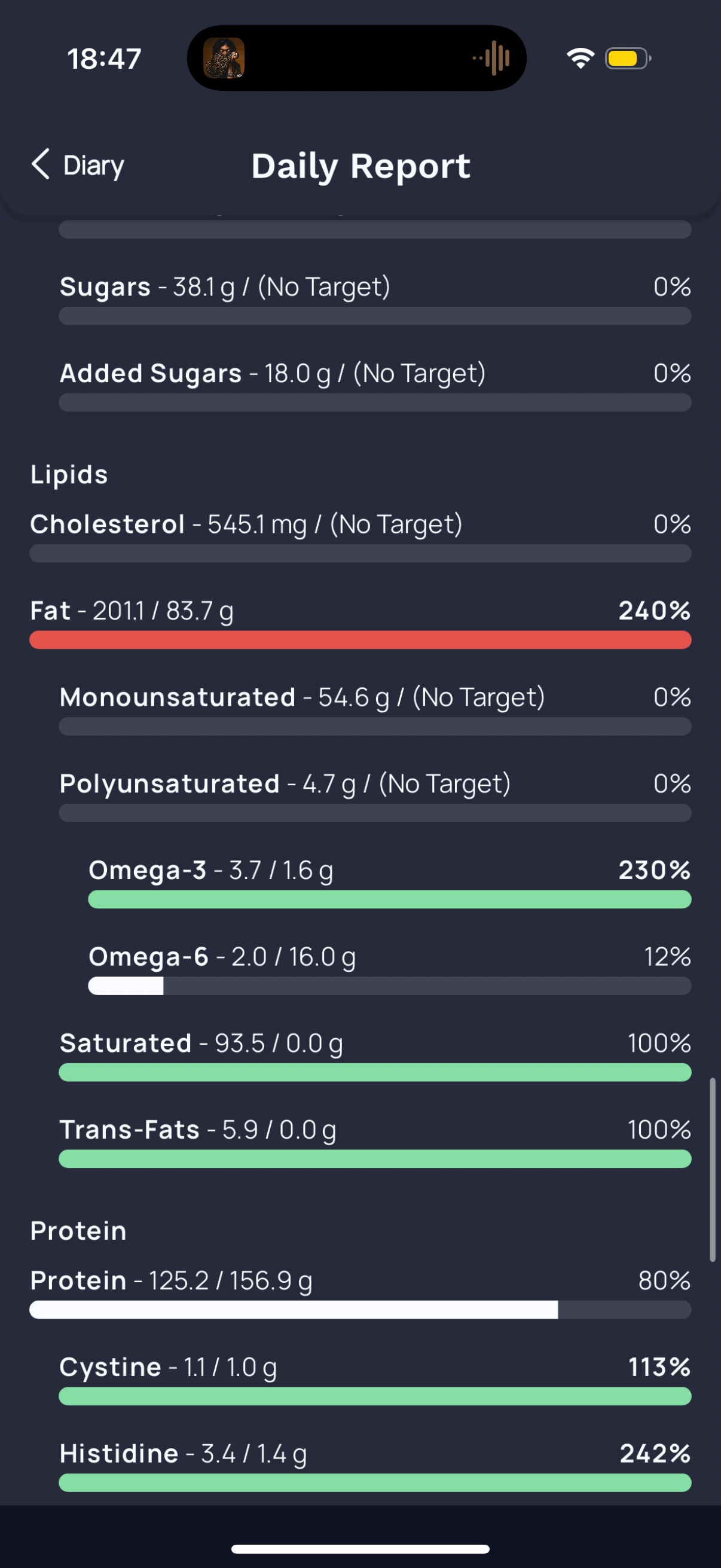The width and height of the screenshot is (721, 1568).
Task: Tap the Lipids section header
Action: coord(69,475)
